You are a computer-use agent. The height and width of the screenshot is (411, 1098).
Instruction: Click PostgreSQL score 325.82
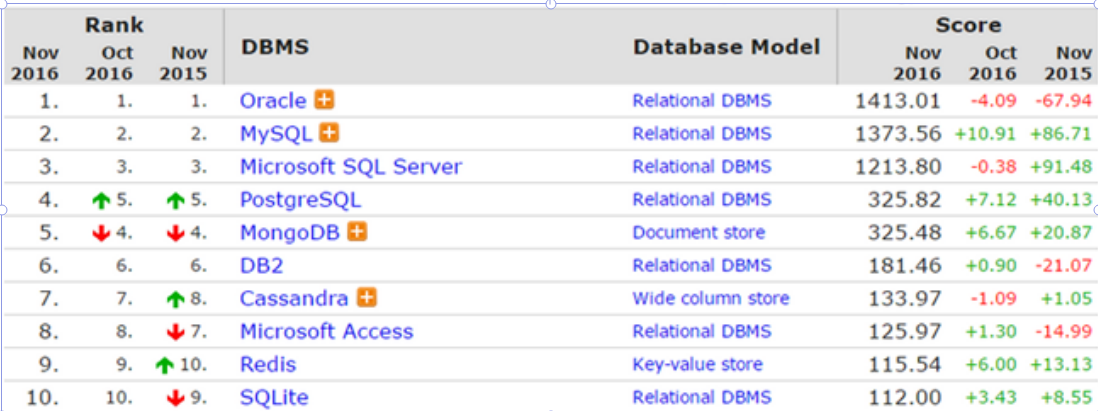point(905,200)
